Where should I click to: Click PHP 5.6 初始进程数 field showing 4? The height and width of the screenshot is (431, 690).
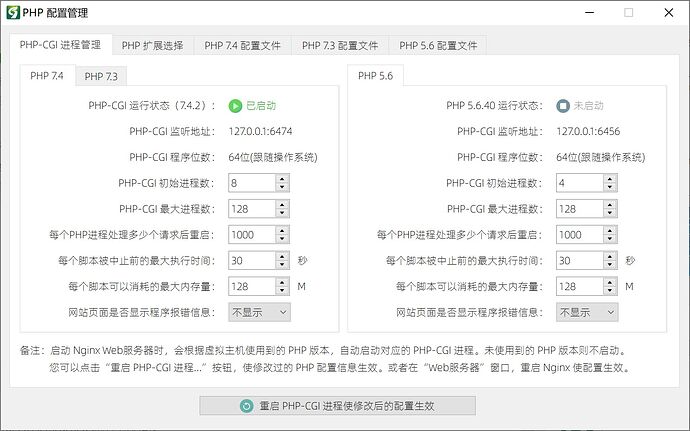point(580,183)
